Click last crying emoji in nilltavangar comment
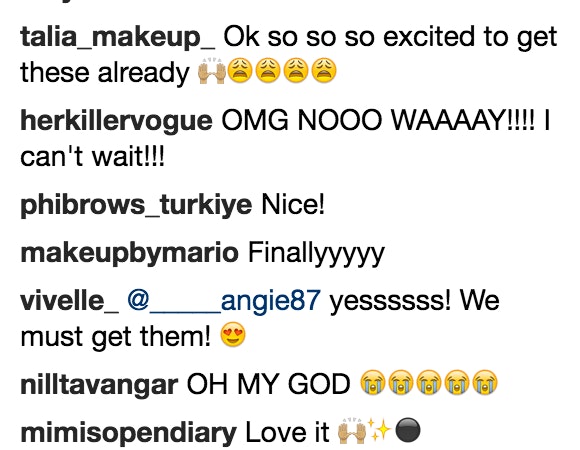The height and width of the screenshot is (450, 580). (485, 382)
